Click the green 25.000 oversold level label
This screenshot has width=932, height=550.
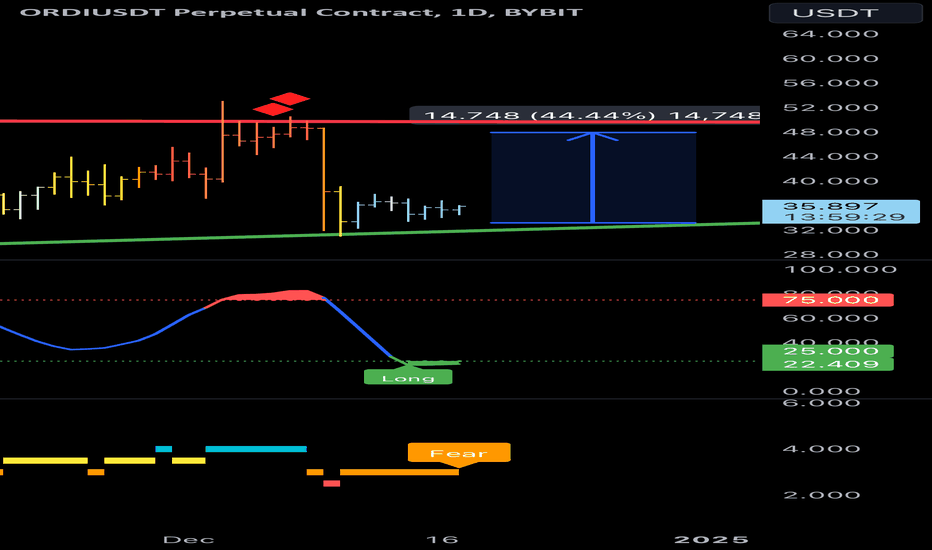click(x=827, y=351)
